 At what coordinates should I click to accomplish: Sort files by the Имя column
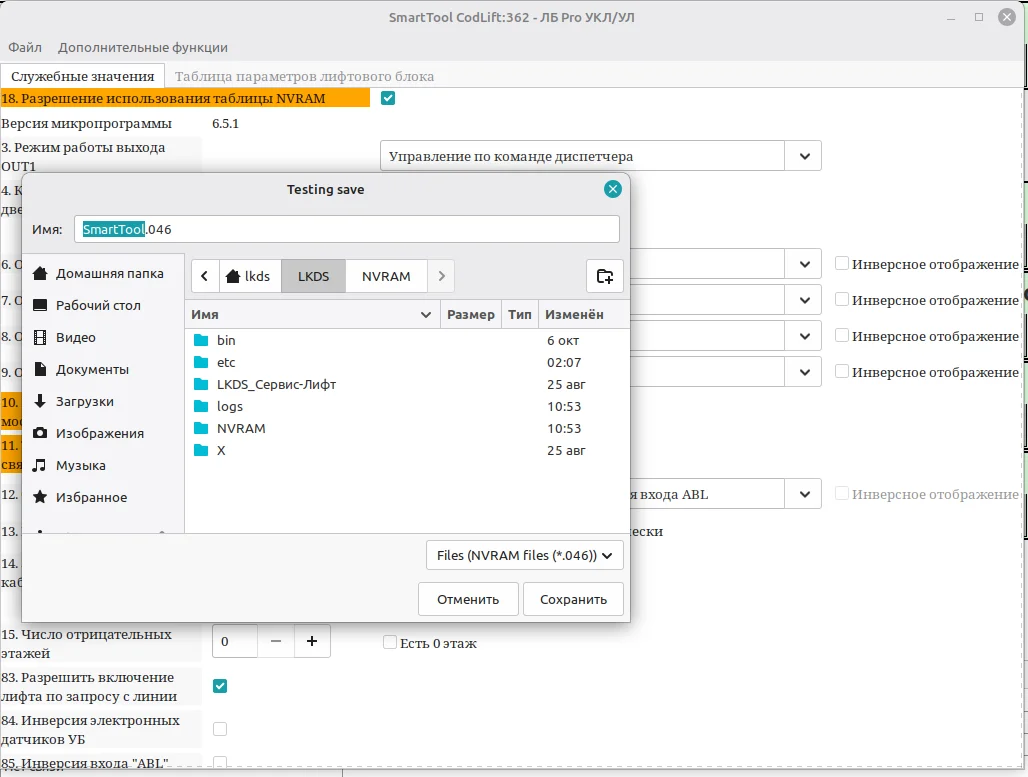coord(312,315)
